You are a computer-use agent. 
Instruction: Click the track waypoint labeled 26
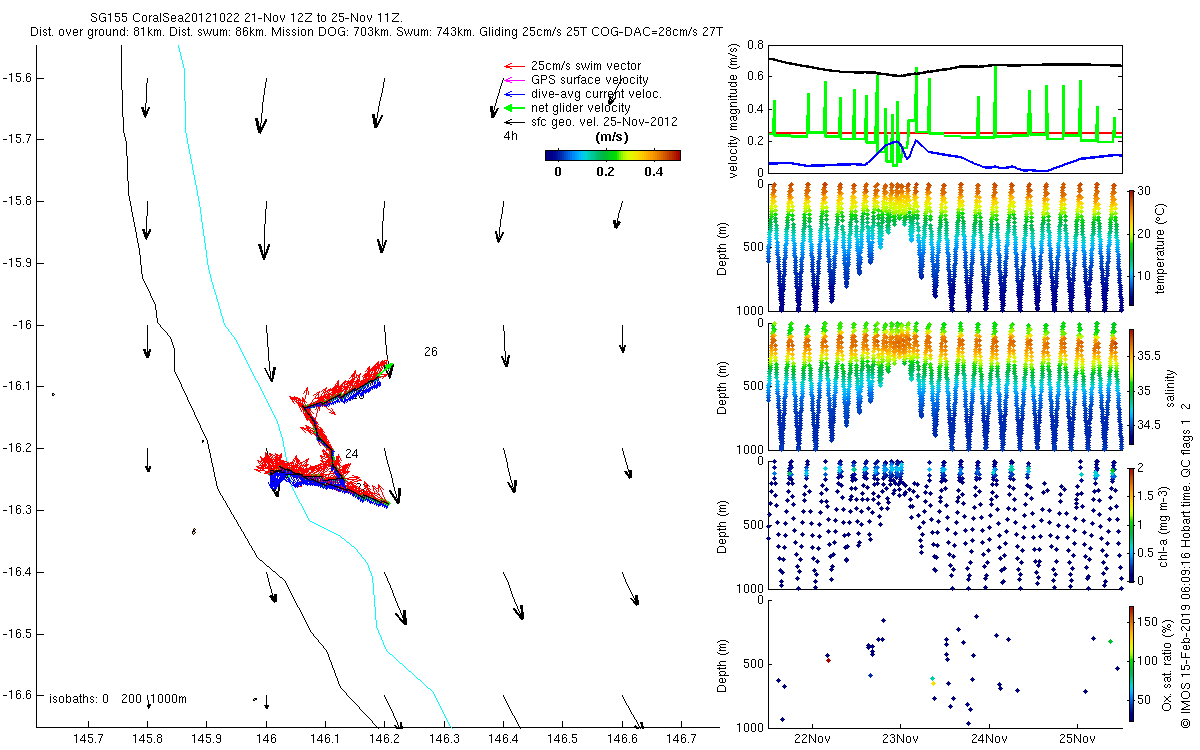pos(431,352)
